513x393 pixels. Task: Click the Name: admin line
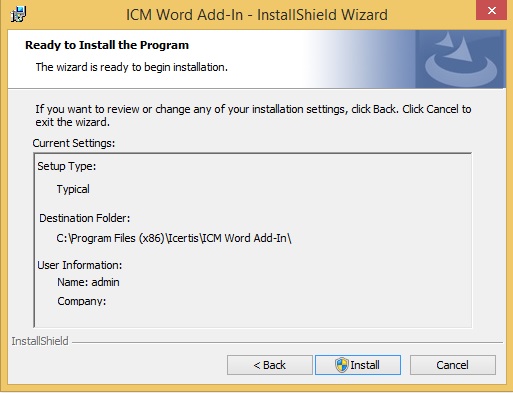tap(88, 282)
